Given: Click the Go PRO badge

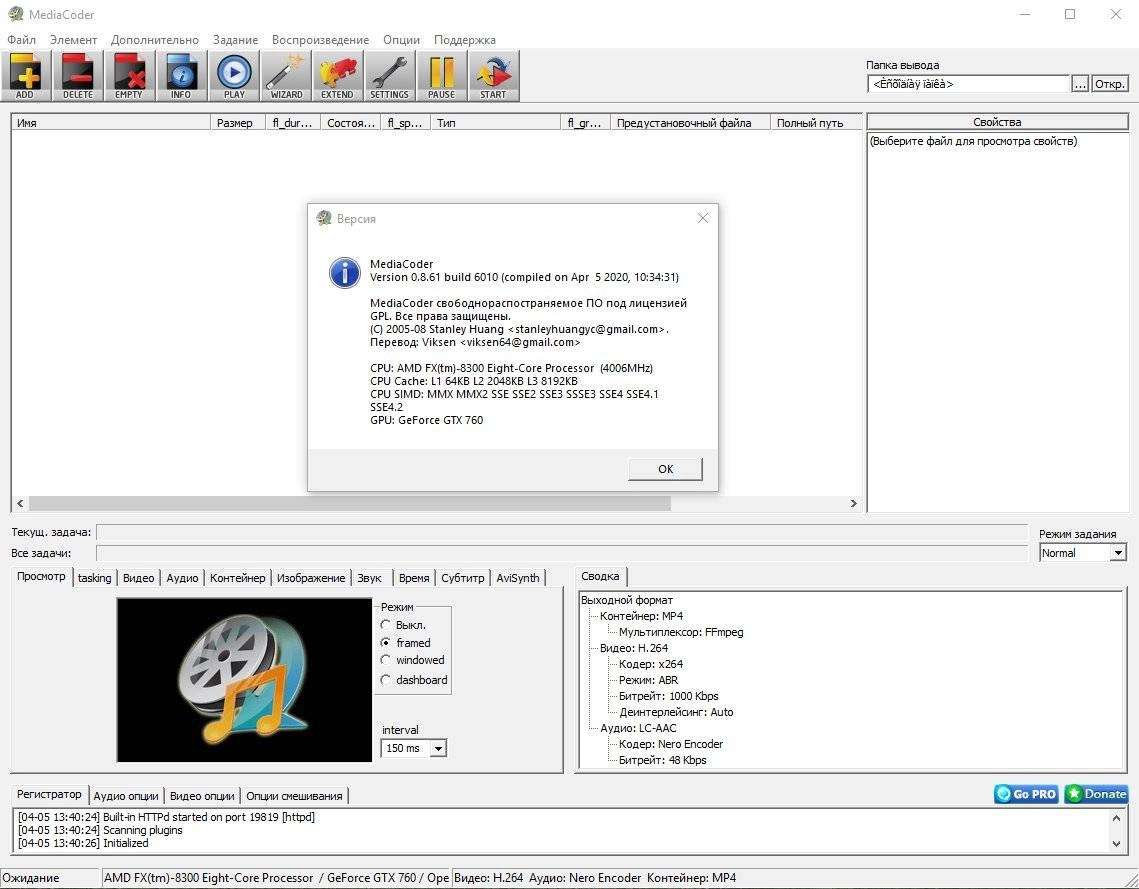Looking at the screenshot, I should coord(1026,794).
